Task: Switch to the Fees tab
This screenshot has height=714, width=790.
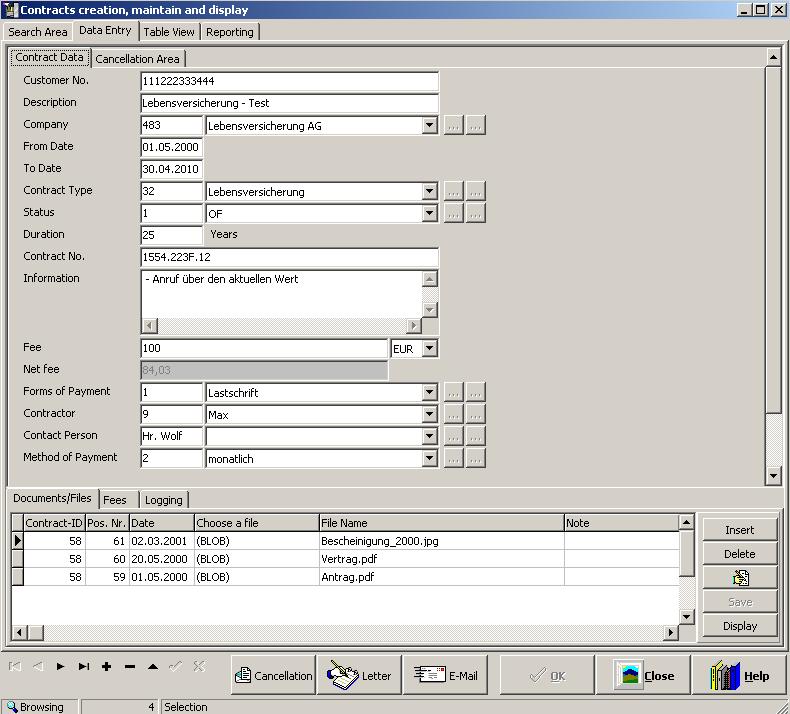Action: point(115,499)
